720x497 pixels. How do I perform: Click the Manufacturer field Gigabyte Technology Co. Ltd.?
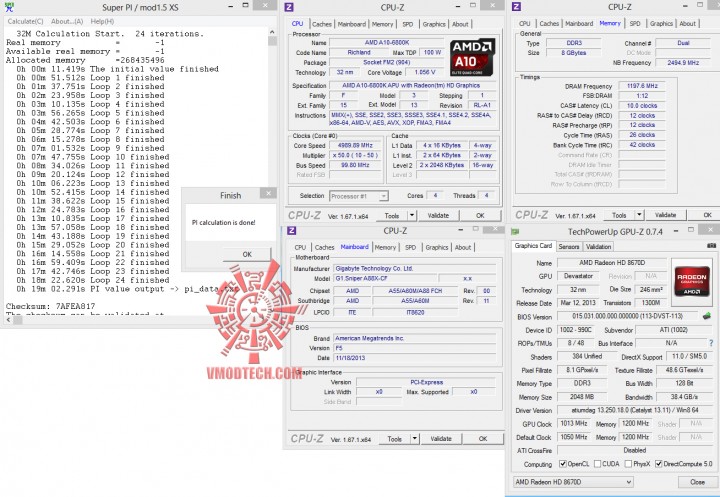point(414,268)
